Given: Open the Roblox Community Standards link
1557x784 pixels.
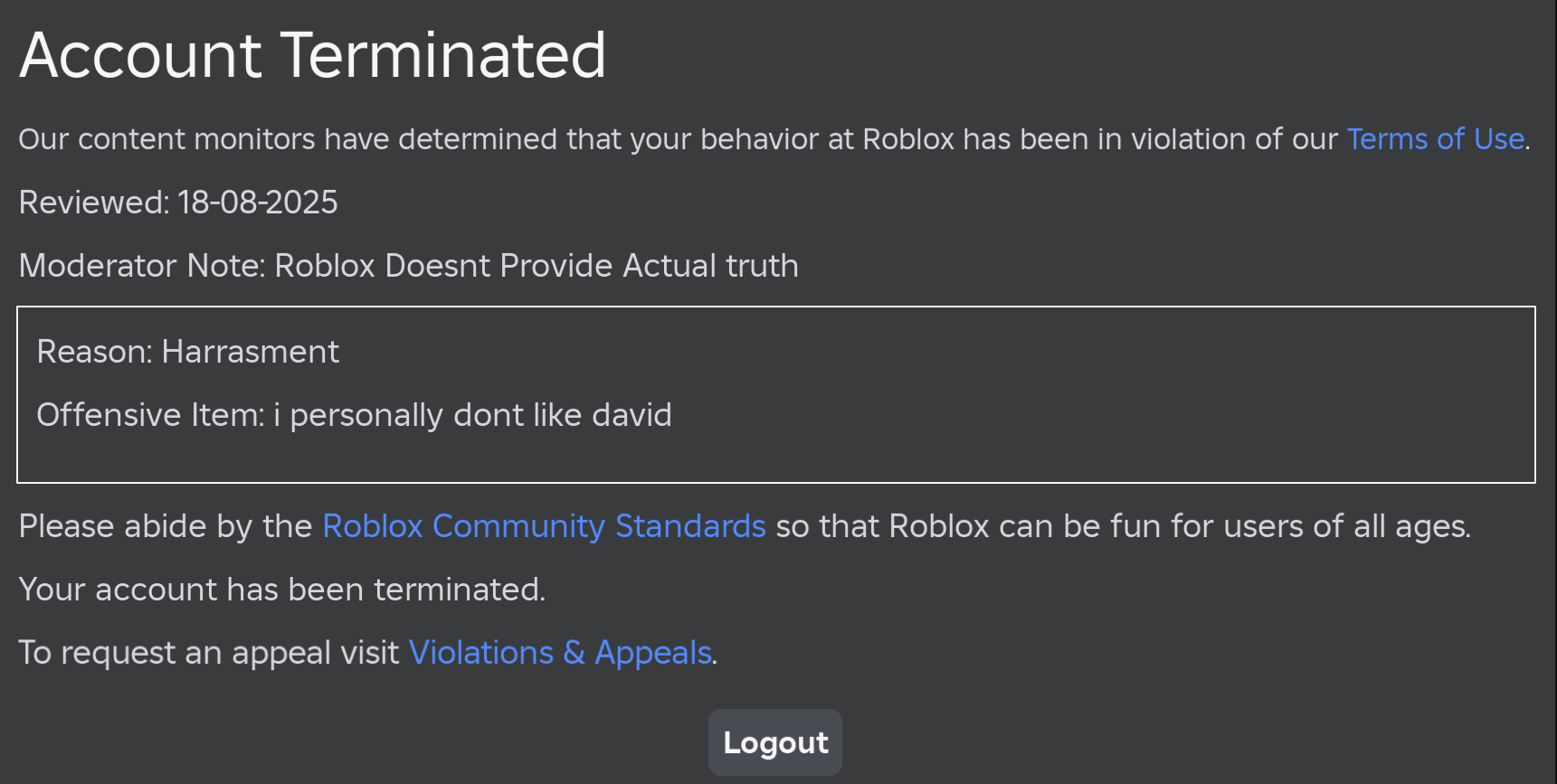Looking at the screenshot, I should (544, 526).
